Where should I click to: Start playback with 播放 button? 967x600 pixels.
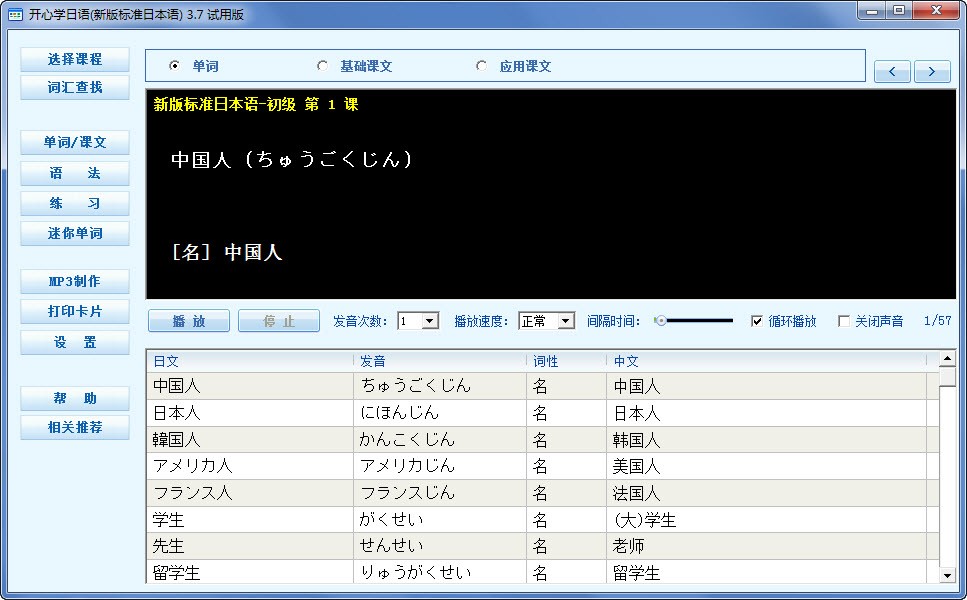coord(189,321)
